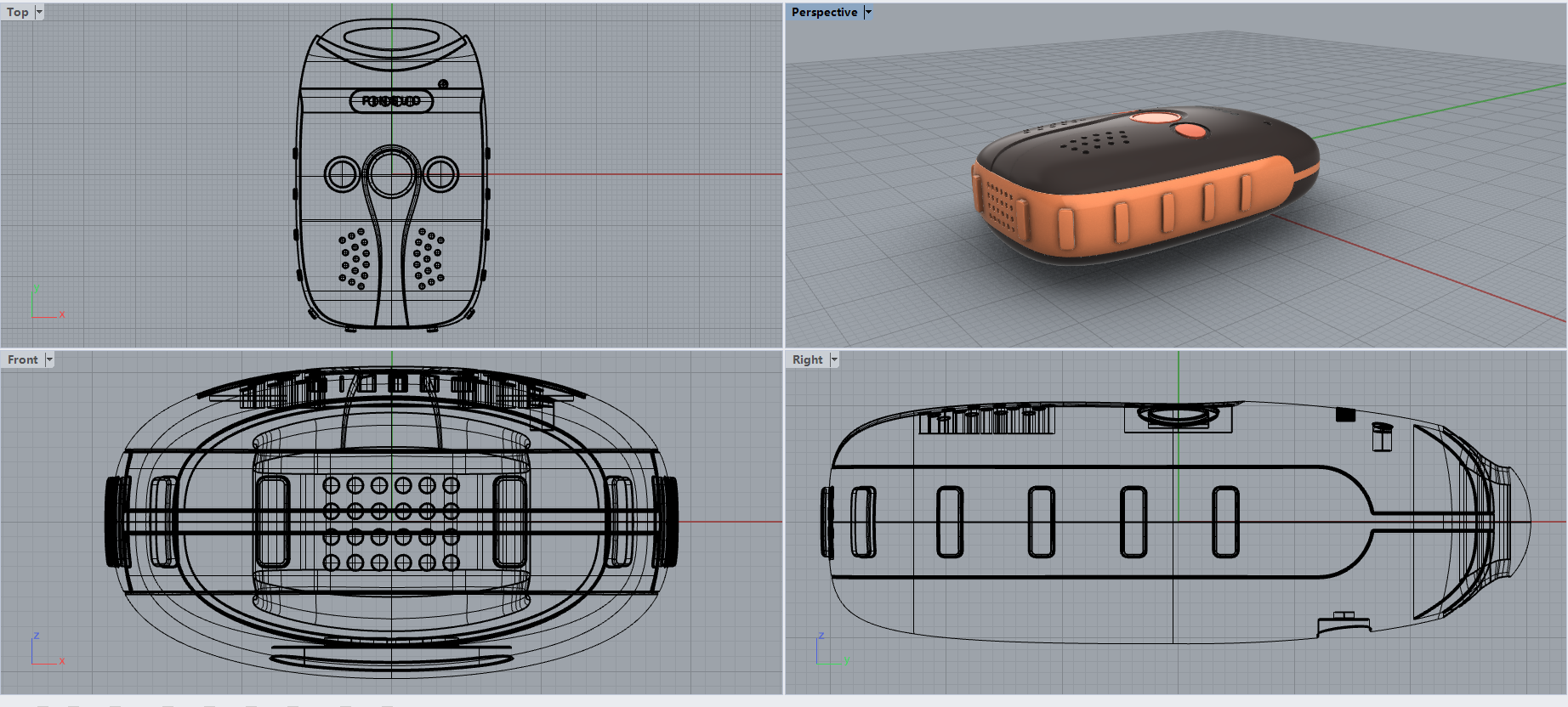1568x707 pixels.
Task: Pick the right round button in Top view
Action: pyautogui.click(x=440, y=174)
